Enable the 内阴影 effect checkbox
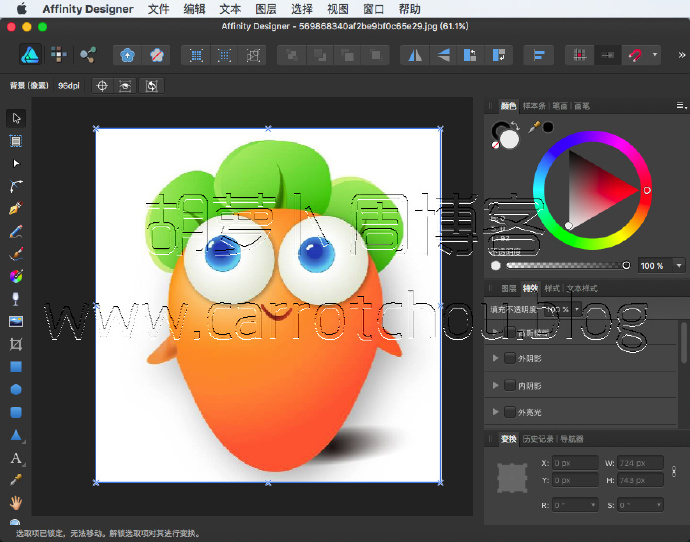Image resolution: width=690 pixels, height=542 pixels. pos(510,385)
